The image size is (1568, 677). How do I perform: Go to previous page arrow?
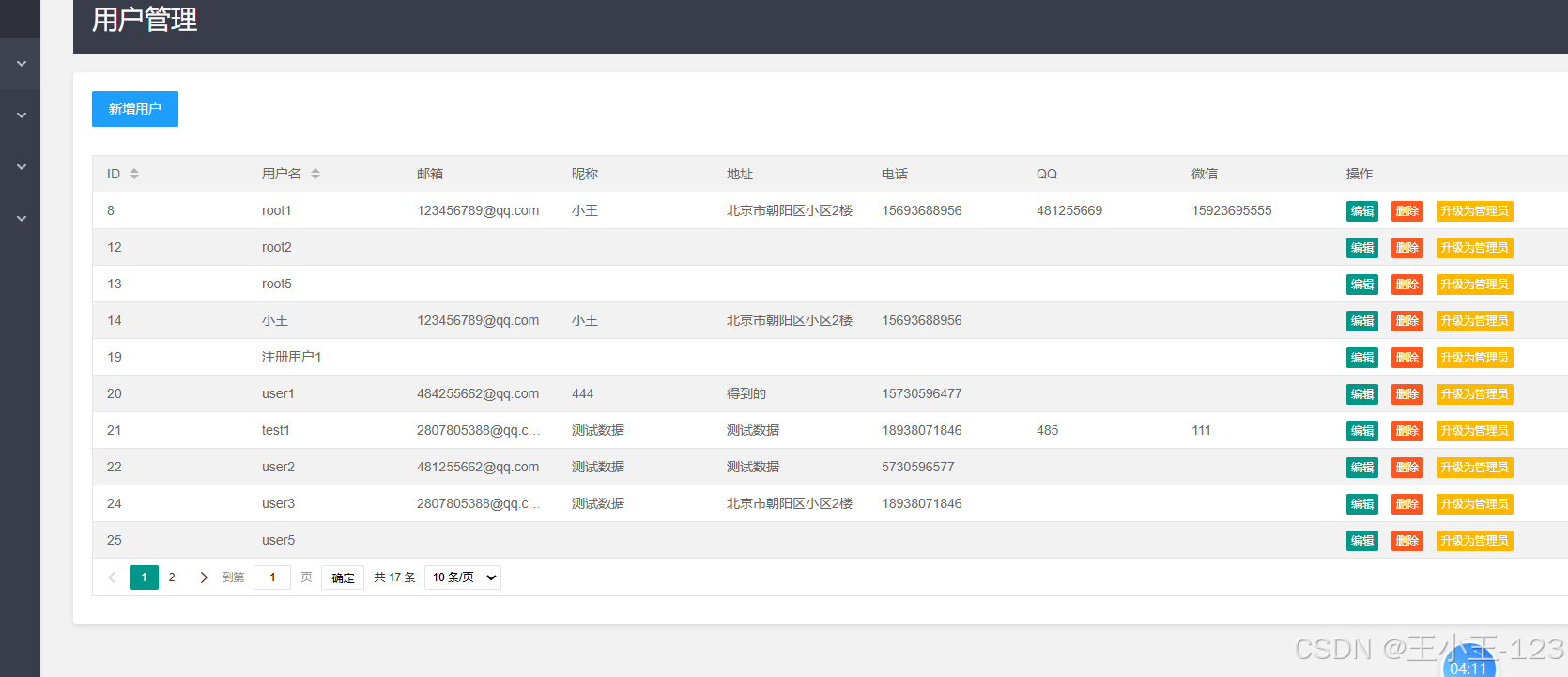tap(113, 577)
